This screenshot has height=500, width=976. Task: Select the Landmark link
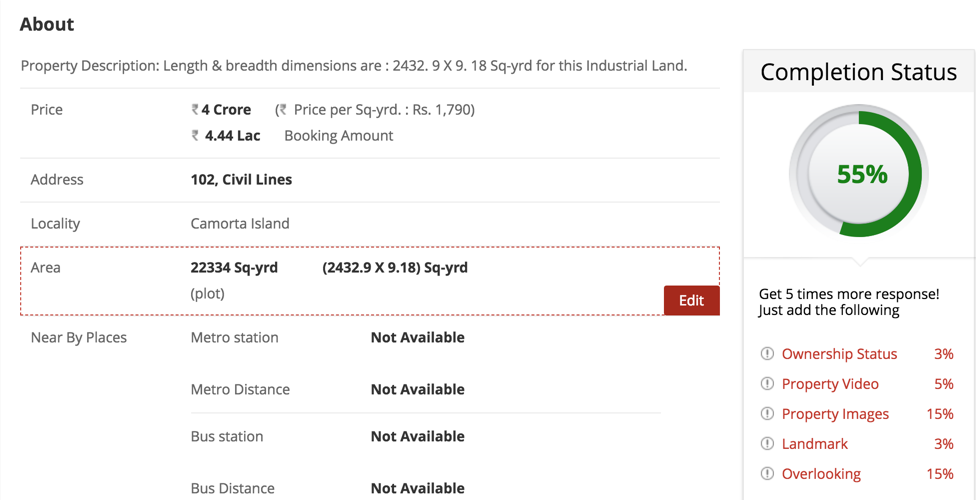click(x=814, y=444)
